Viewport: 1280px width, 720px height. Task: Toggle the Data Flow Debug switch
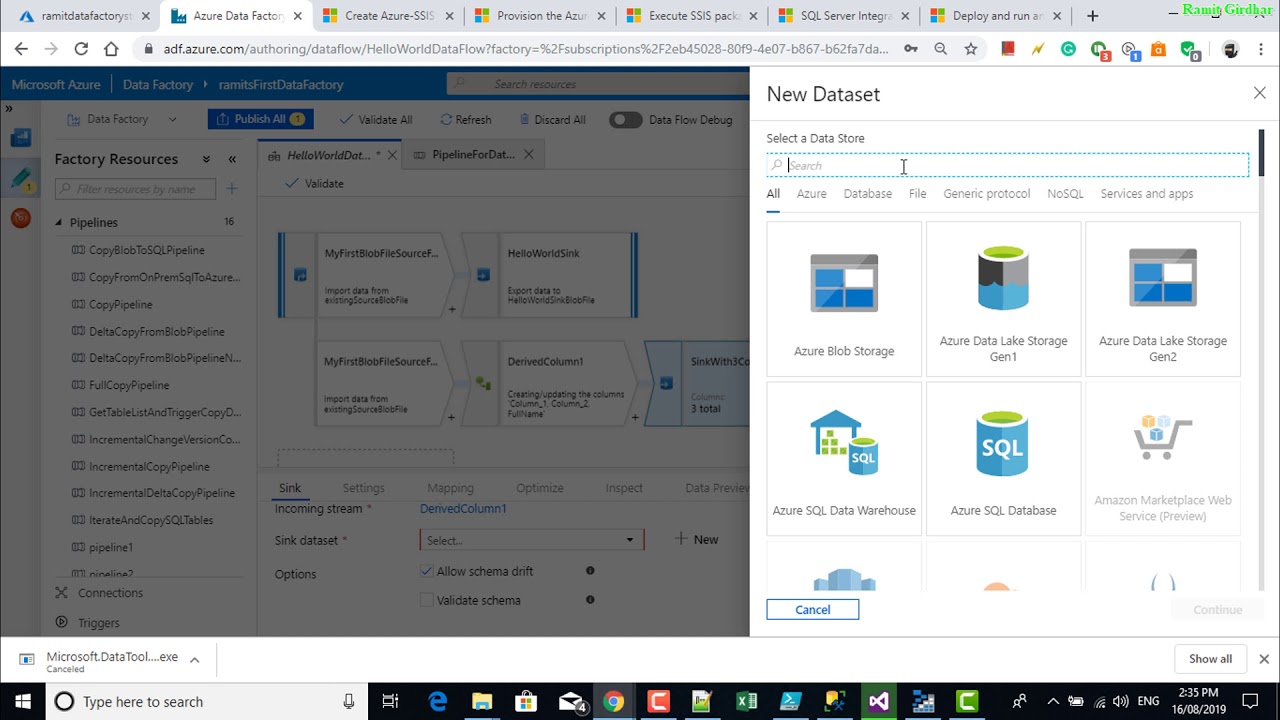click(626, 120)
